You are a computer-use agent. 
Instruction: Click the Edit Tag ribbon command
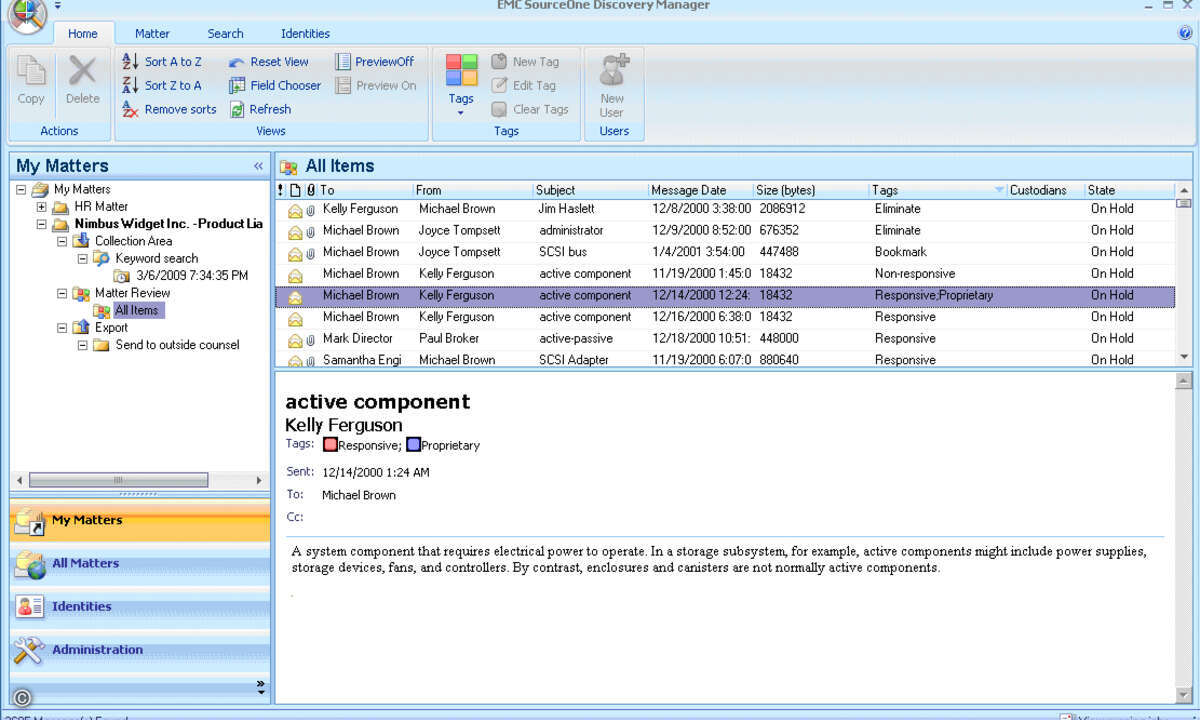pyautogui.click(x=523, y=85)
